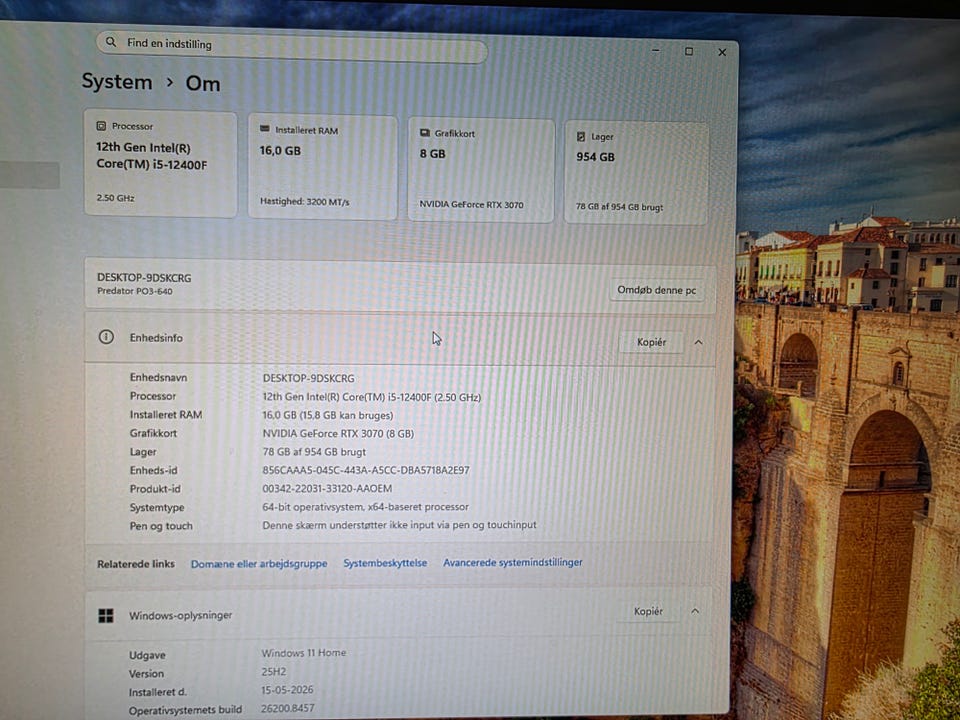Open 'Avancerede systemindstillinger' link
960x720 pixels.
512,562
